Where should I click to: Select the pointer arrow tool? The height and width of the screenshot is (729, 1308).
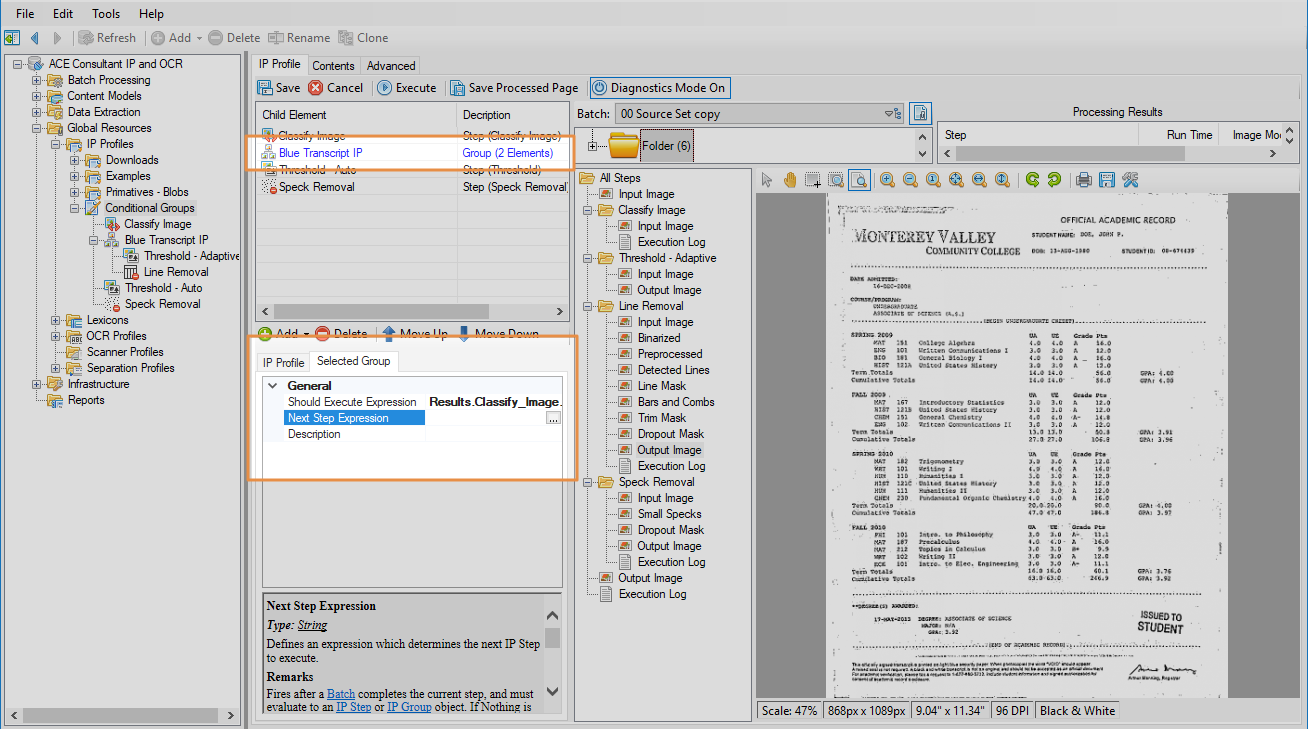767,180
